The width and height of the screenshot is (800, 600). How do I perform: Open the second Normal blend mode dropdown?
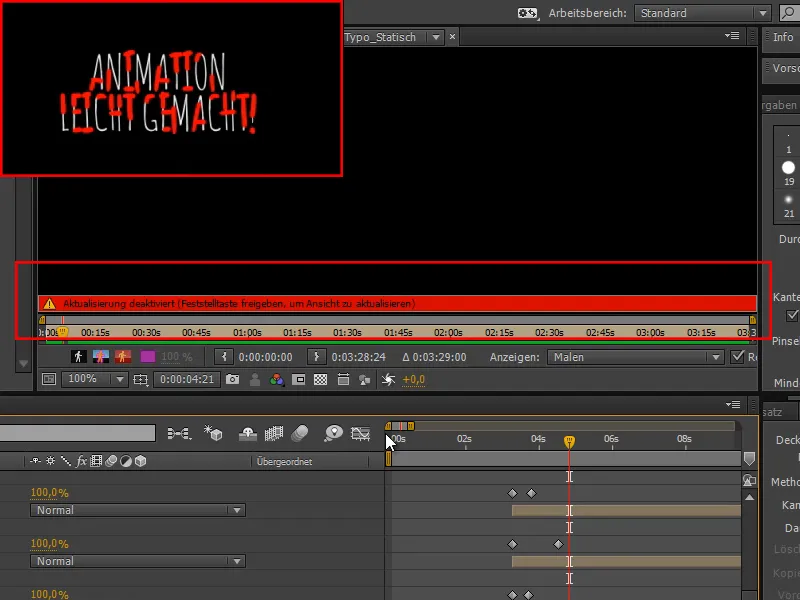click(138, 561)
